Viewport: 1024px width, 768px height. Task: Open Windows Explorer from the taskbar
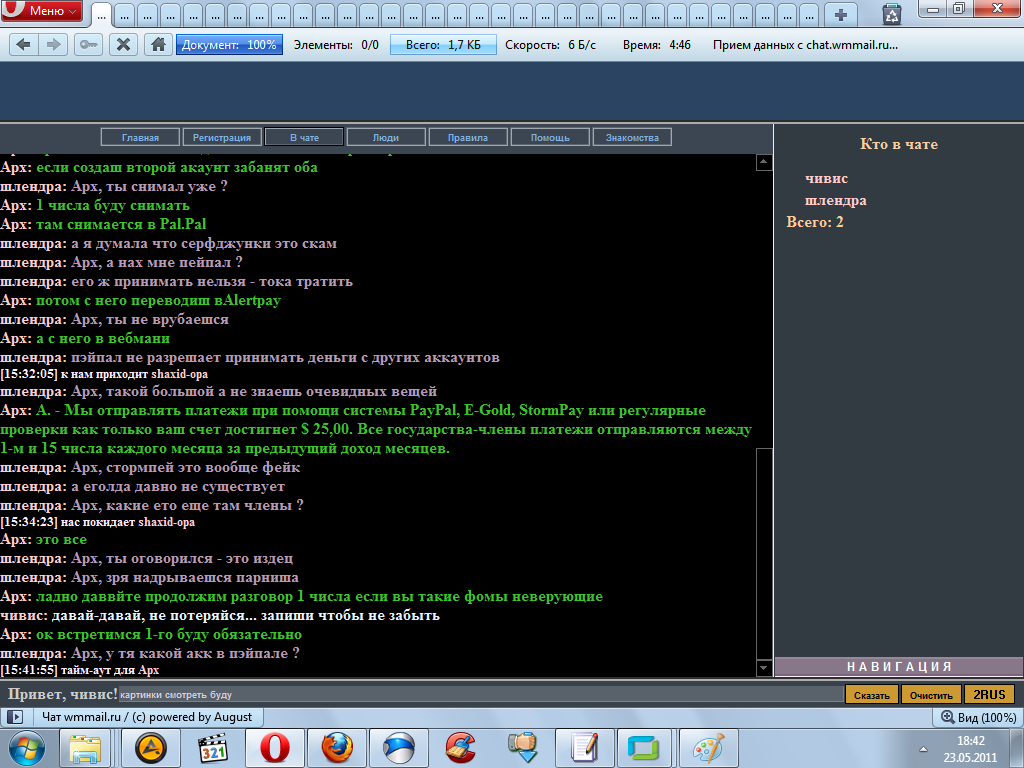[86, 748]
